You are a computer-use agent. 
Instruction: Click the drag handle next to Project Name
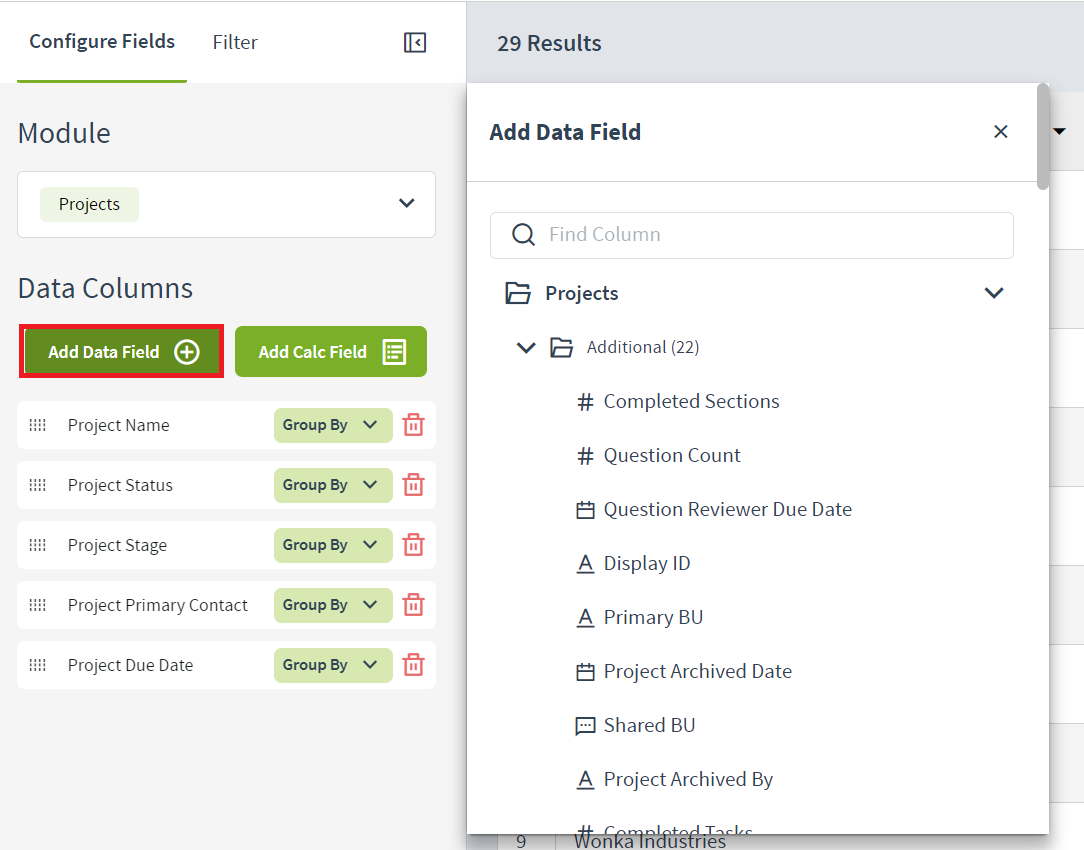pos(37,425)
